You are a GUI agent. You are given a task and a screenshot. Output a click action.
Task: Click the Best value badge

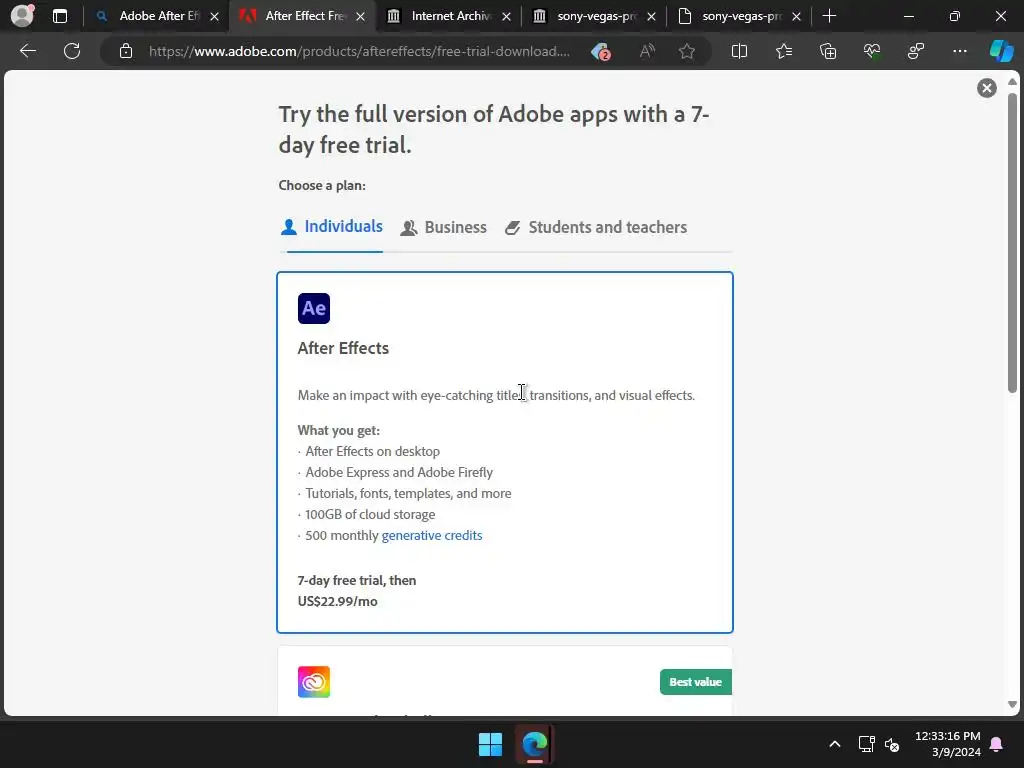(696, 682)
